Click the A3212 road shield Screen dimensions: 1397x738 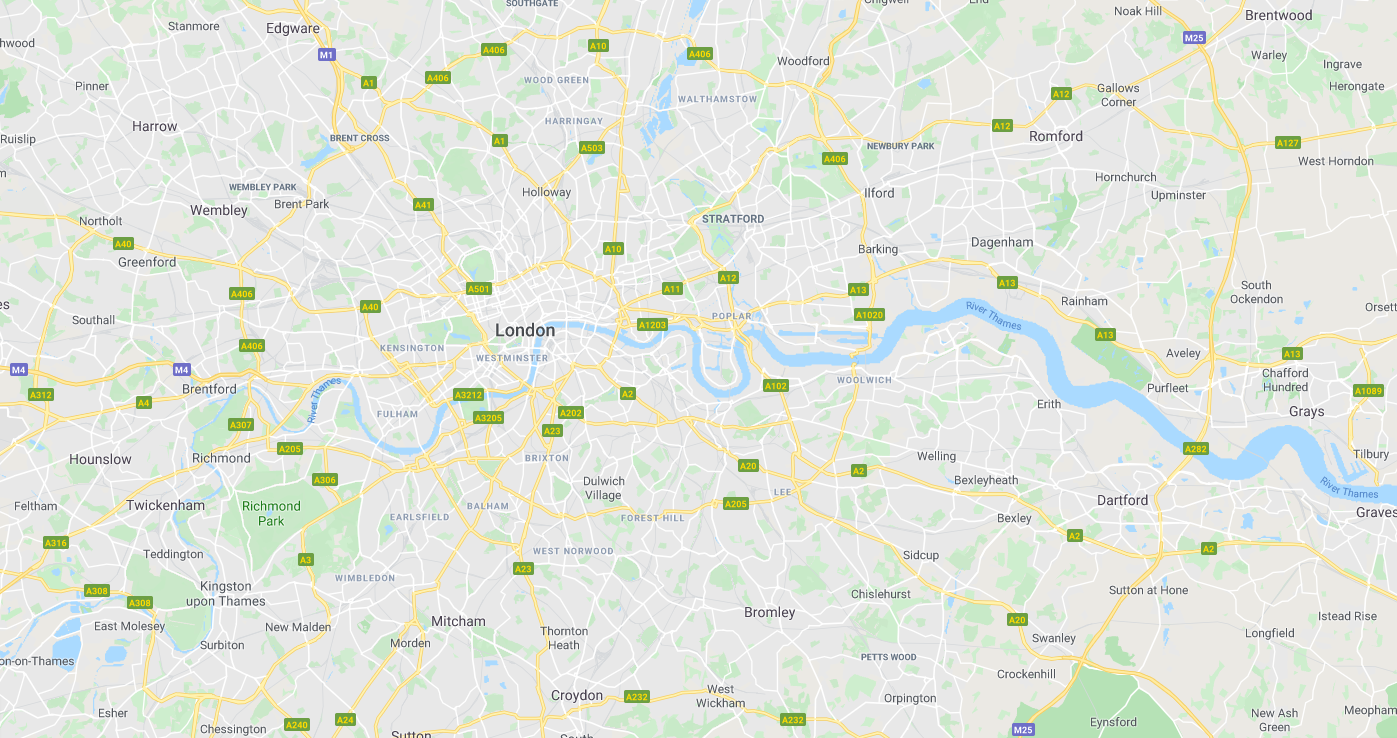(468, 395)
